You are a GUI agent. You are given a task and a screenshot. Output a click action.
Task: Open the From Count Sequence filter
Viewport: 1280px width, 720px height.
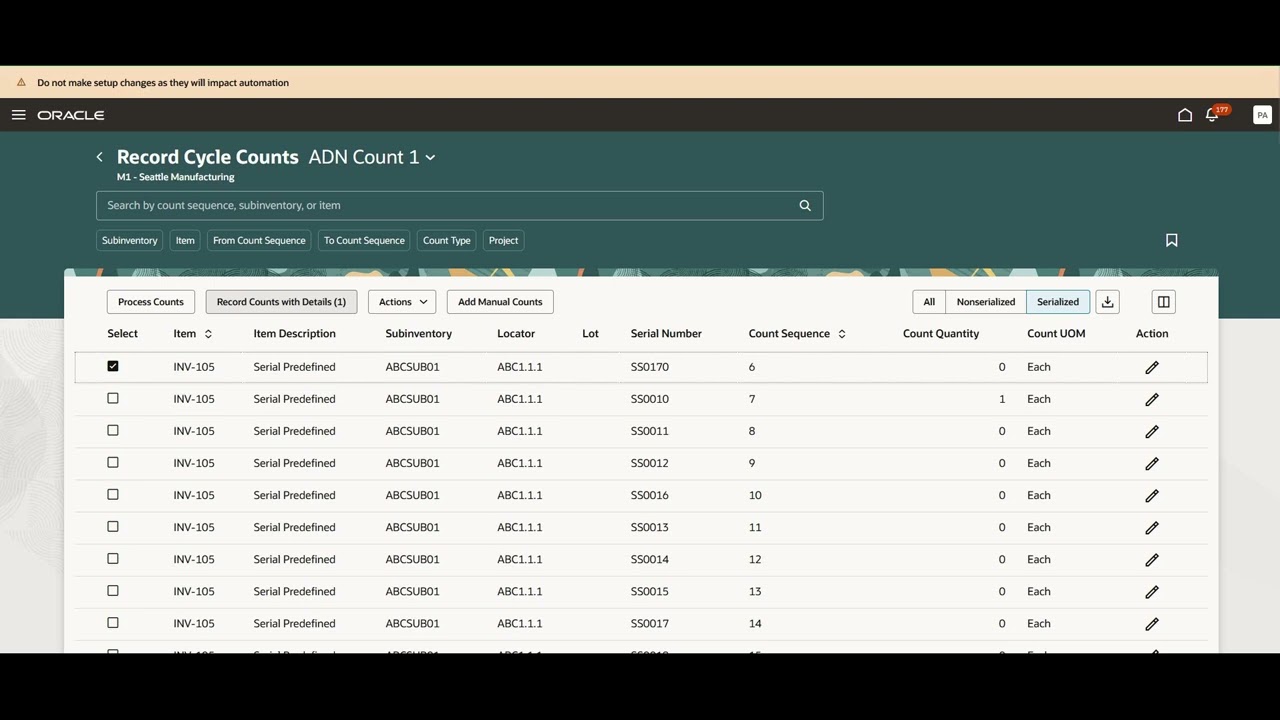(x=259, y=240)
